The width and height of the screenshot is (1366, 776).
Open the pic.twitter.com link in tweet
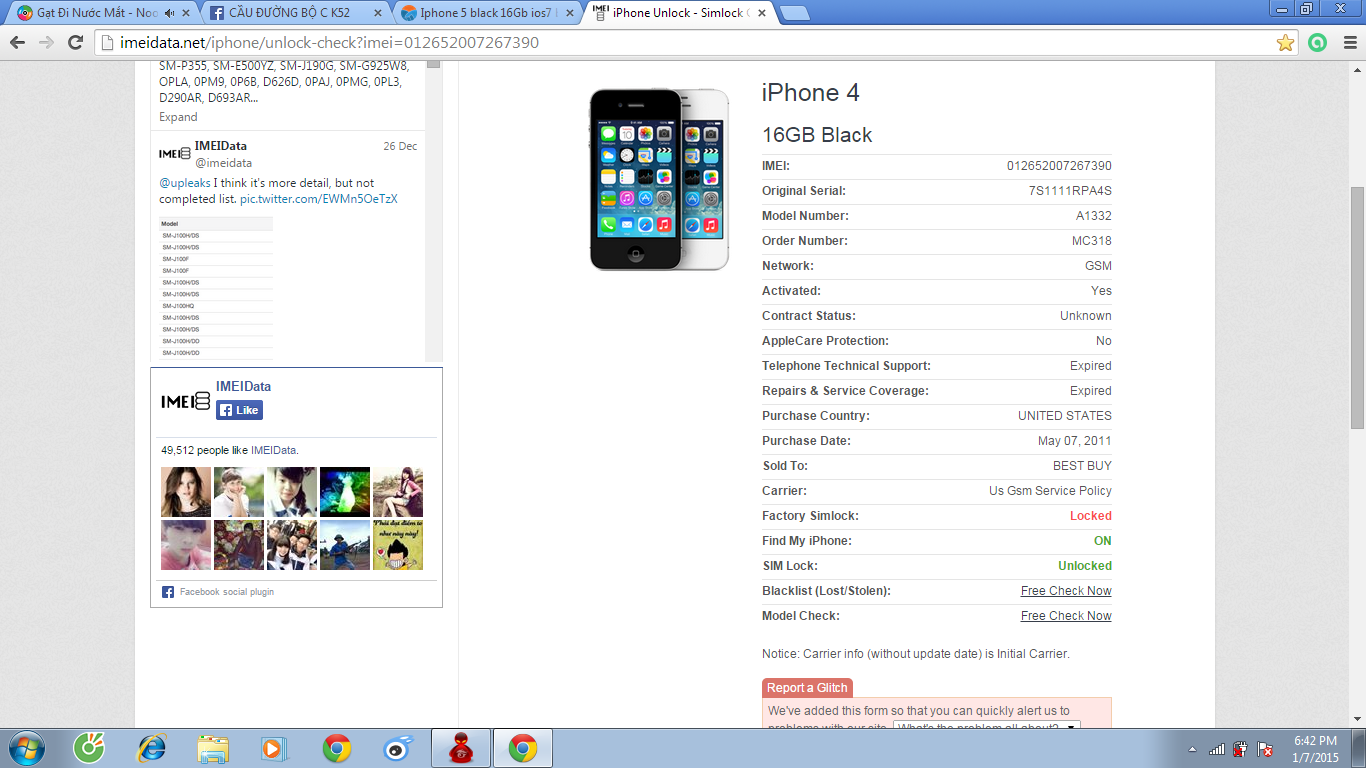tap(318, 199)
